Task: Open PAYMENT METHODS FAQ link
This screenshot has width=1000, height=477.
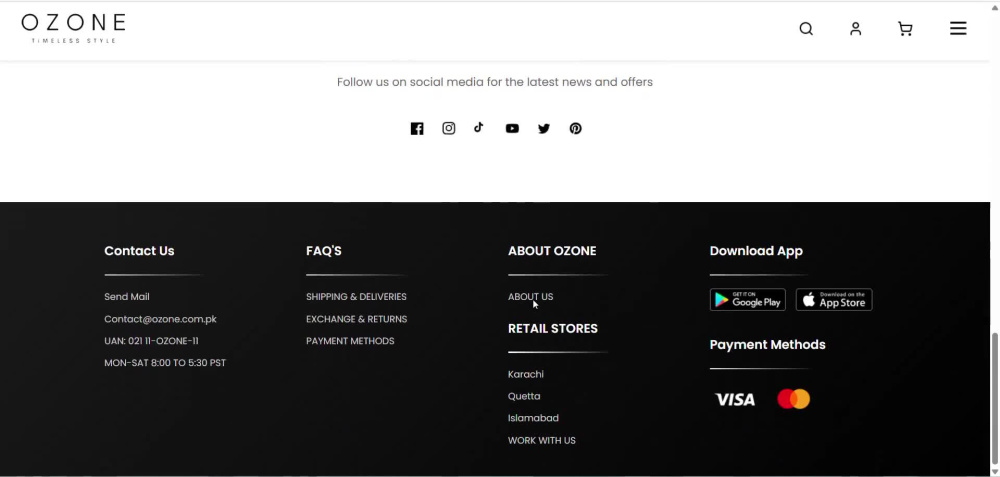Action: pos(350,341)
